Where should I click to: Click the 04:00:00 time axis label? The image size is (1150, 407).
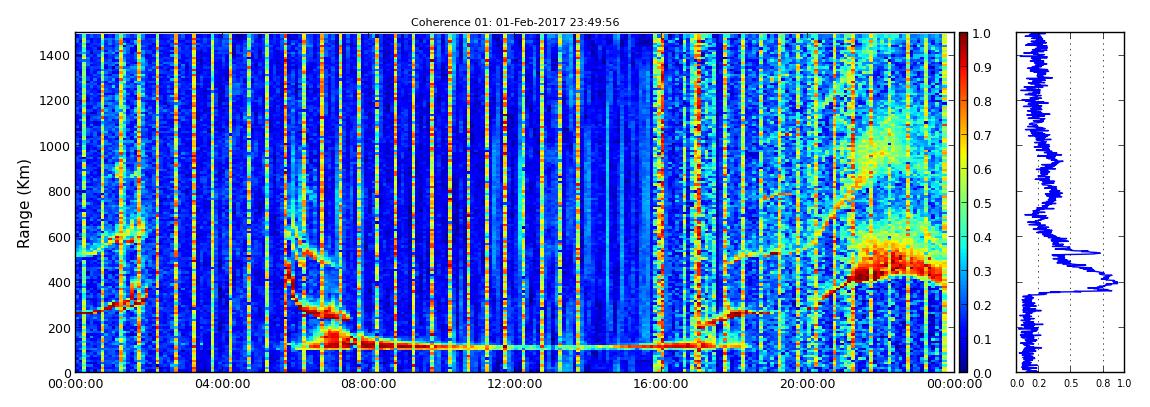(220, 384)
